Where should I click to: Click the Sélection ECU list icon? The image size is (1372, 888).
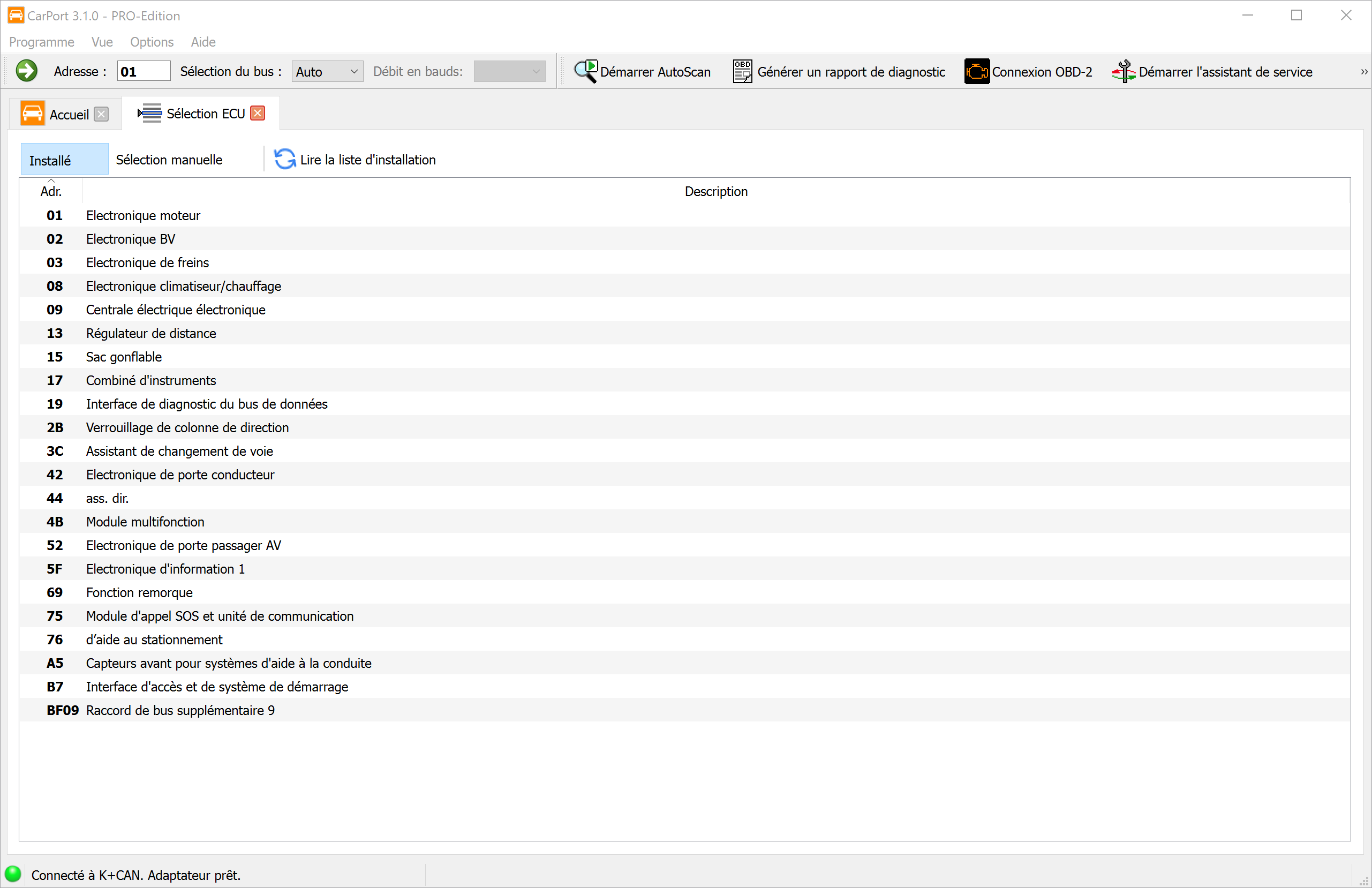(x=150, y=113)
